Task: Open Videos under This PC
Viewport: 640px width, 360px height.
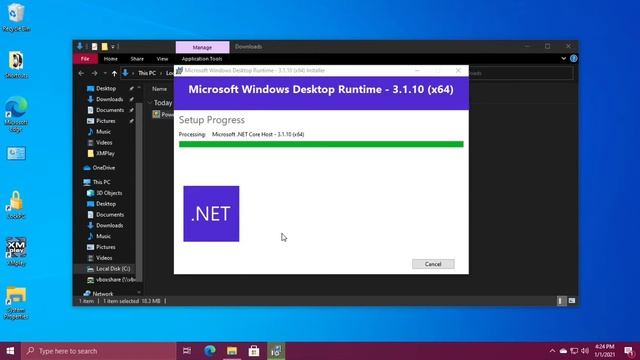Action: (104, 258)
